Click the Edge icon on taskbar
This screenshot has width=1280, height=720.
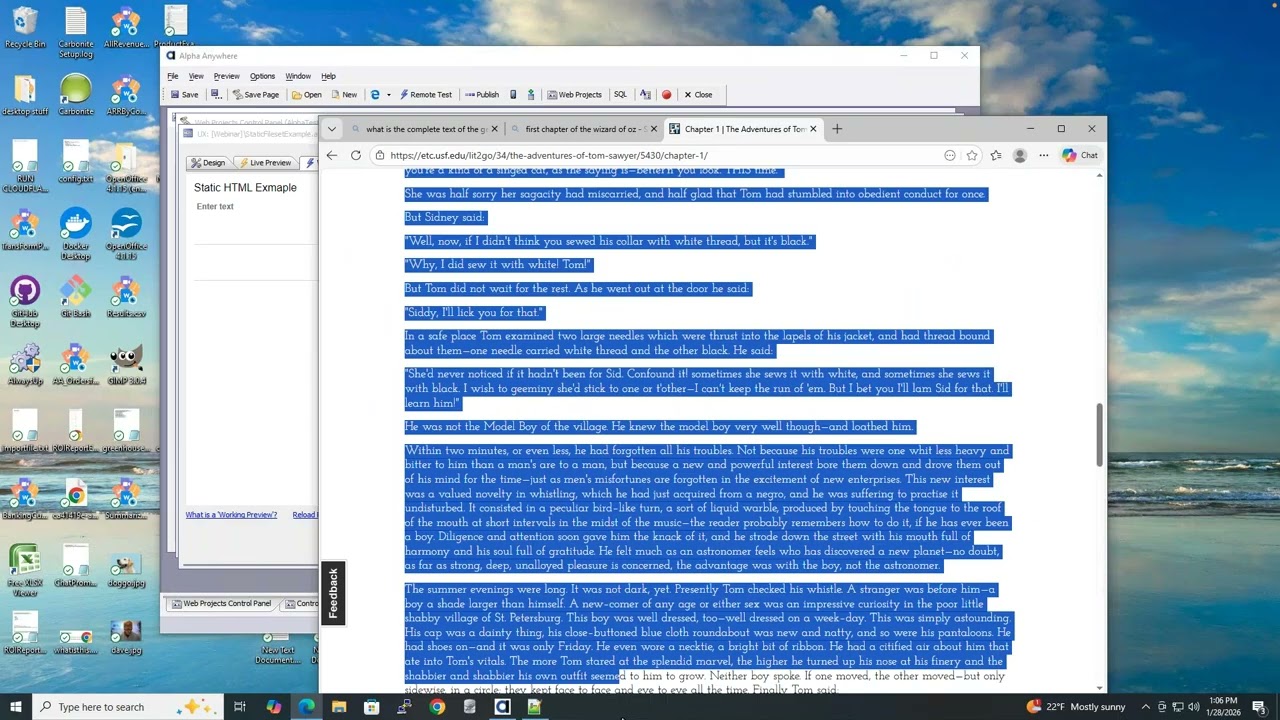306,707
